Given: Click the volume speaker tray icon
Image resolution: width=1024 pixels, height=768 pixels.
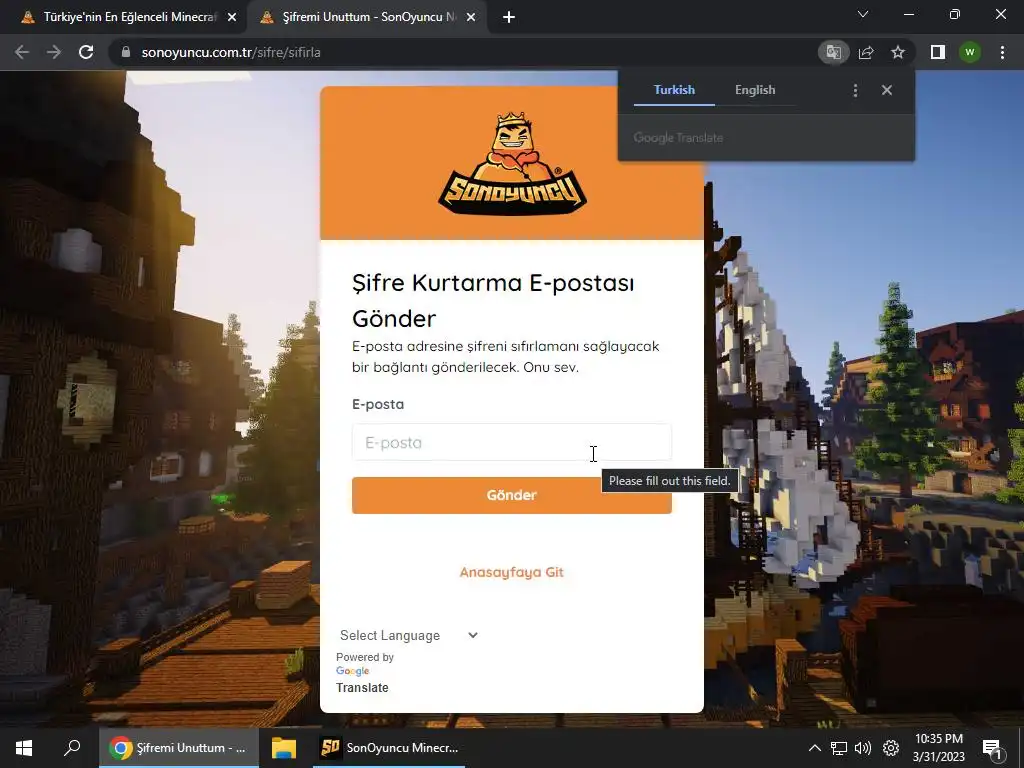Looking at the screenshot, I should coord(863,748).
